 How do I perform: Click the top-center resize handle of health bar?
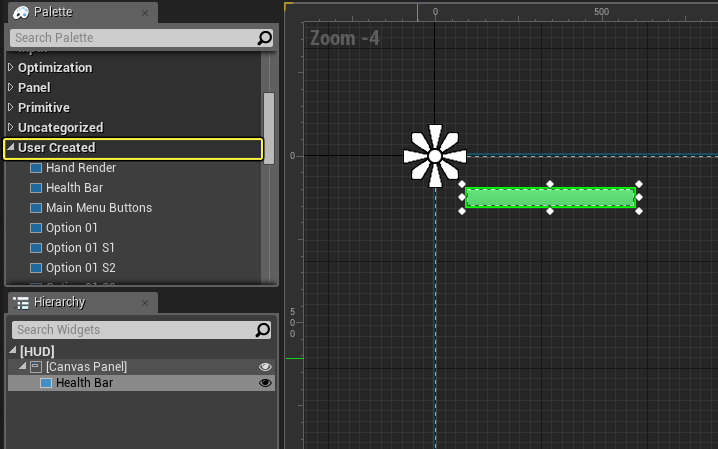point(550,184)
